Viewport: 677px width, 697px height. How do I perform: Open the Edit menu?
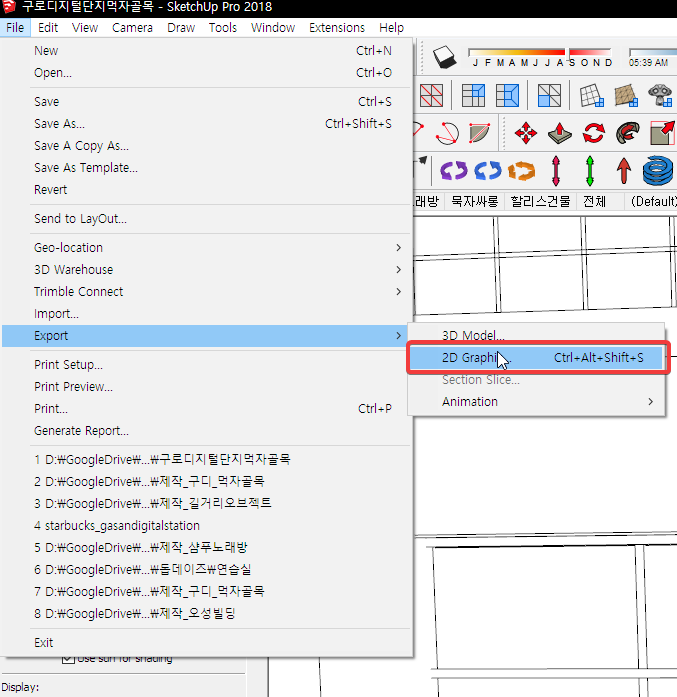pyautogui.click(x=48, y=28)
